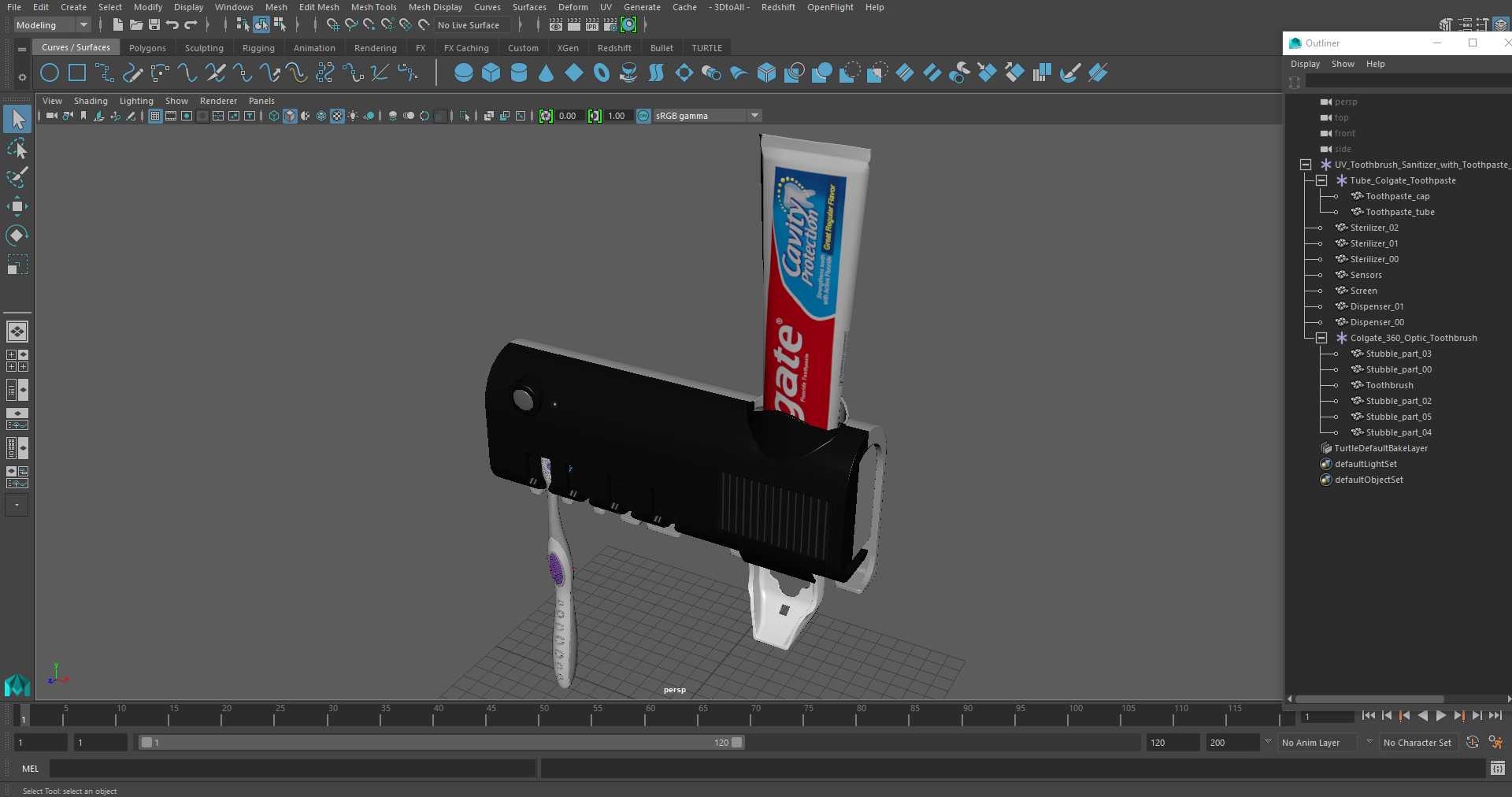Collapse the Colgate_360_Optic_Toothbrush group
This screenshot has height=797, width=1512.
click(1321, 338)
